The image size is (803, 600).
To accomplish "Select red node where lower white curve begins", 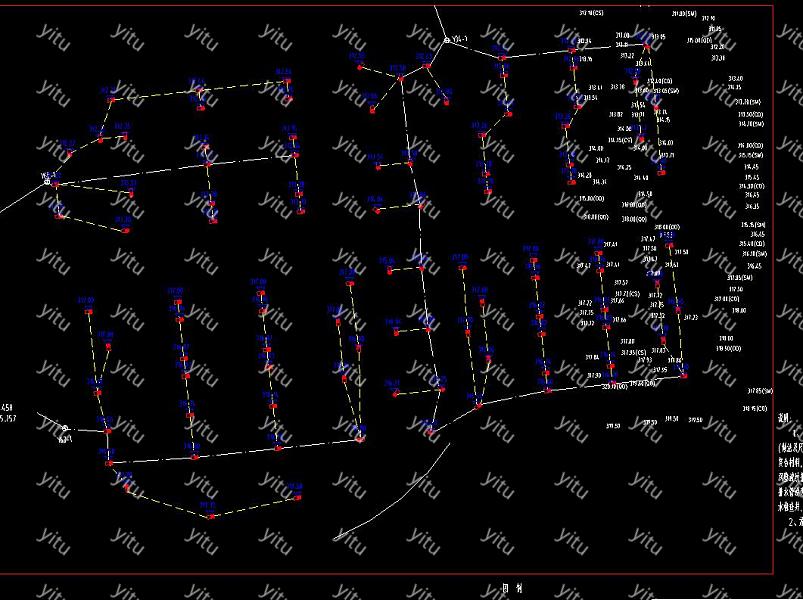I will click(433, 431).
